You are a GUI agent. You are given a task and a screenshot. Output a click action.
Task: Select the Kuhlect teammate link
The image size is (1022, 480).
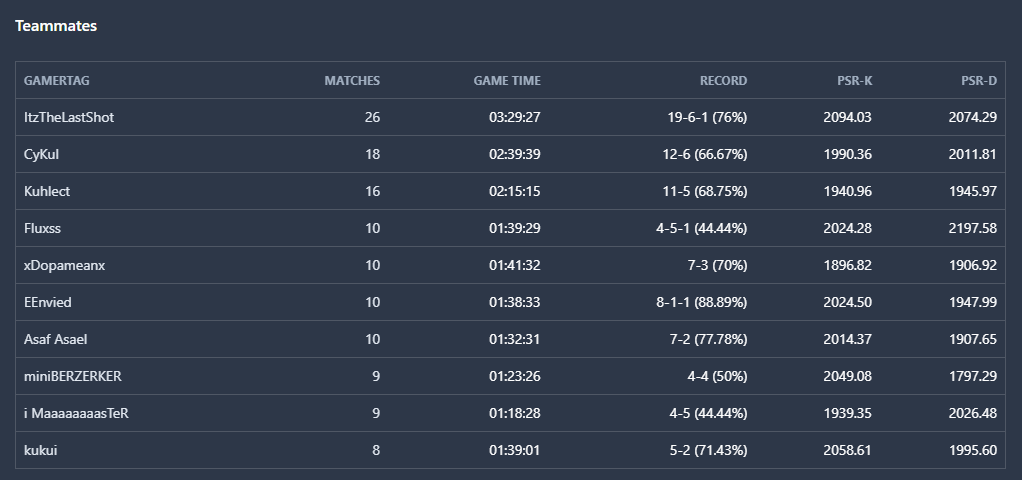pyautogui.click(x=47, y=191)
